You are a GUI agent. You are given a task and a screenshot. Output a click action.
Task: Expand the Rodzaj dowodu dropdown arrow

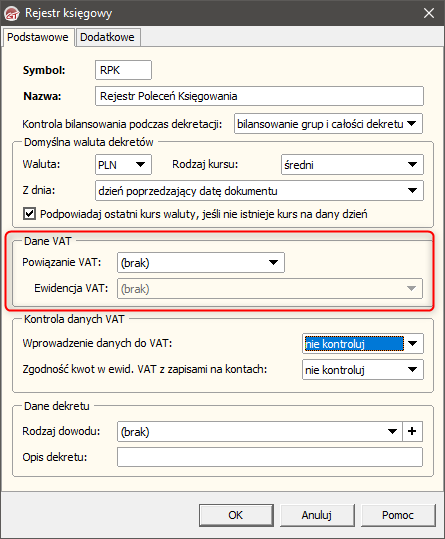pos(392,431)
